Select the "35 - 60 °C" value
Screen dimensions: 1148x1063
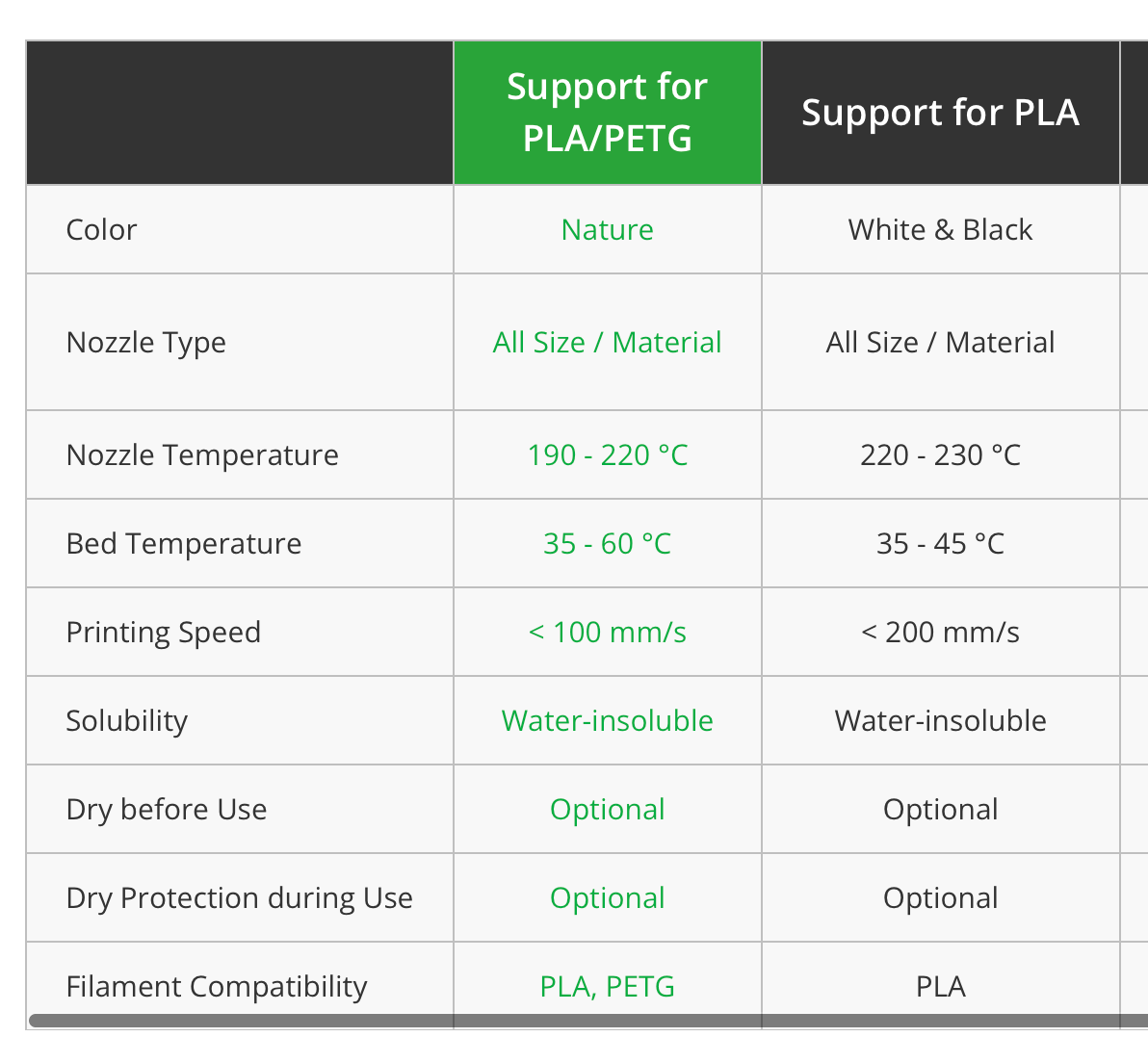point(607,544)
